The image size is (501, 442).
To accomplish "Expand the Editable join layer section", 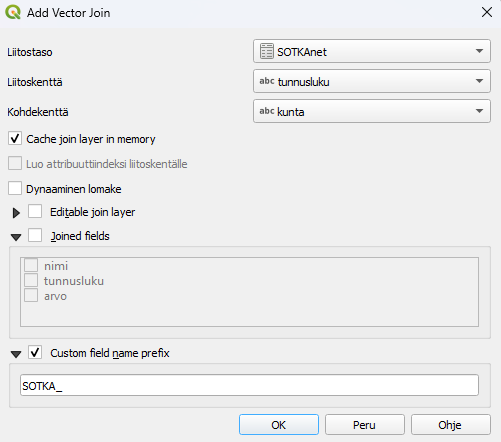I will (16, 213).
